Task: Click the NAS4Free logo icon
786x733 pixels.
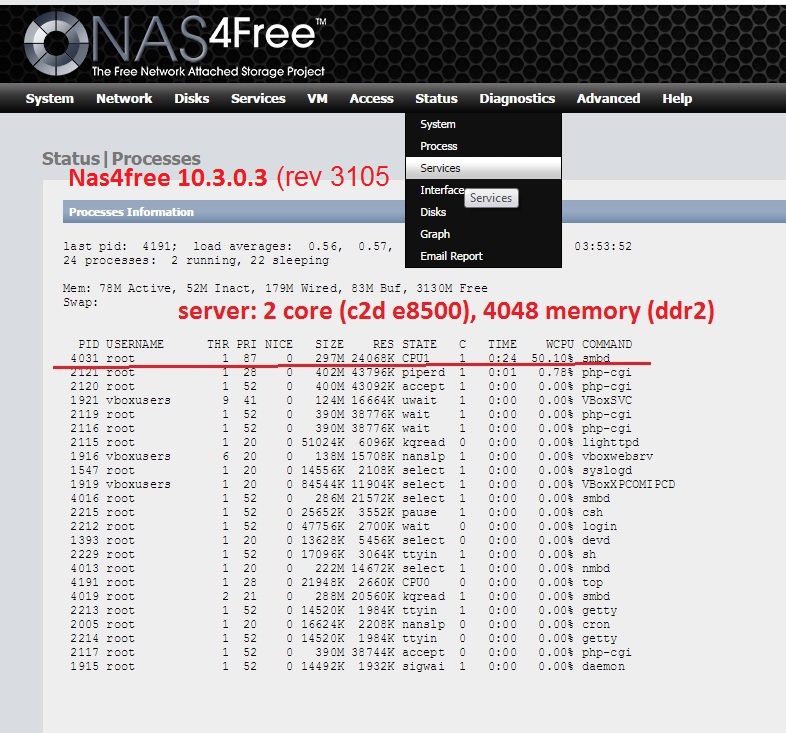Action: coord(56,43)
